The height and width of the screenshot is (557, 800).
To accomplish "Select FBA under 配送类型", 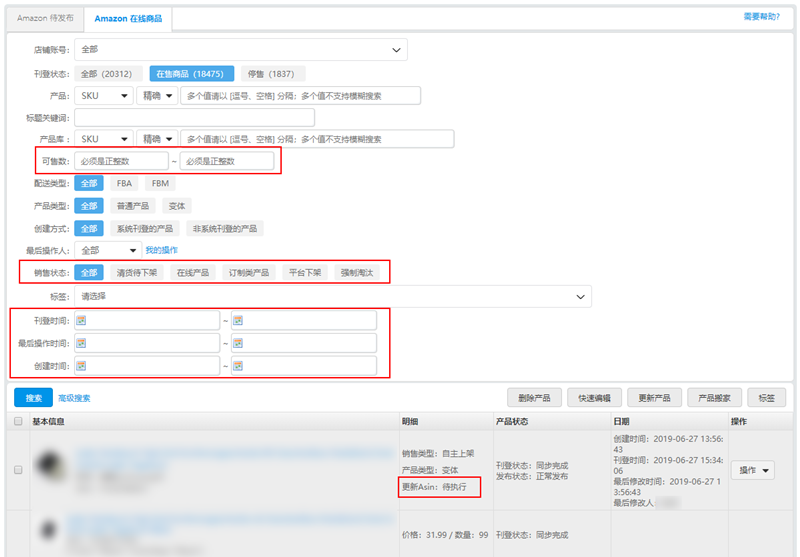I will (x=124, y=184).
